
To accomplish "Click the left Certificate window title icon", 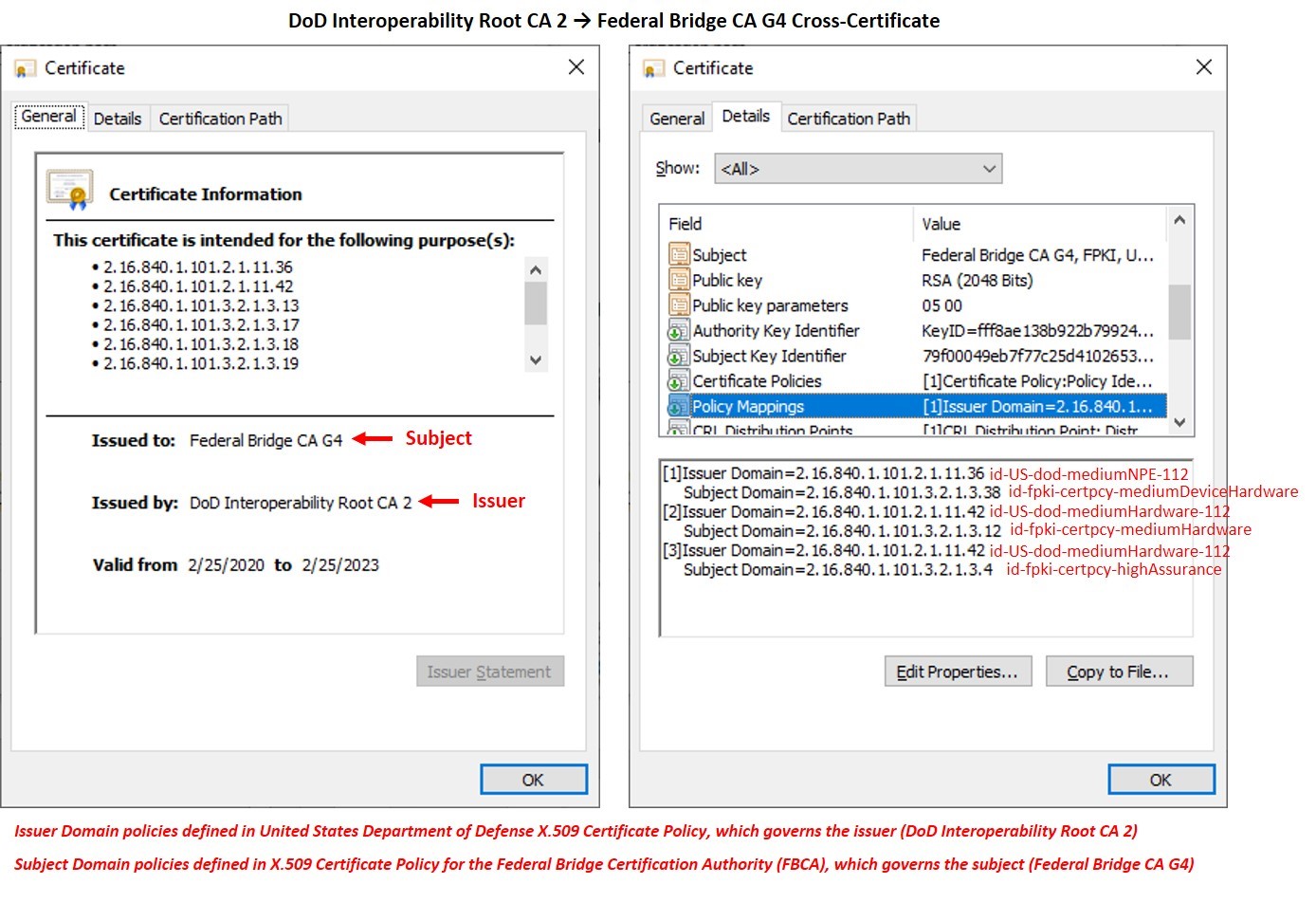I will [x=25, y=68].
